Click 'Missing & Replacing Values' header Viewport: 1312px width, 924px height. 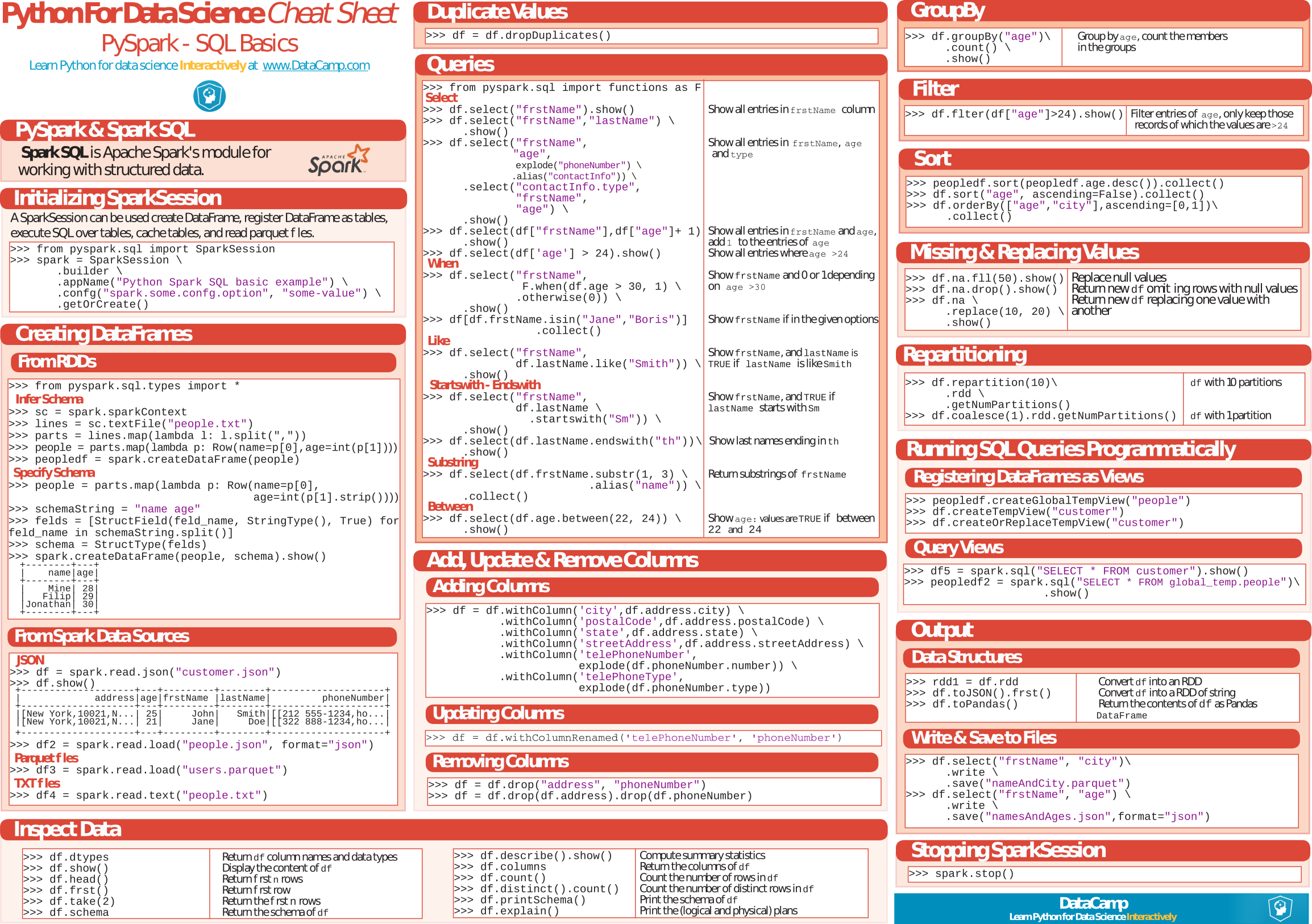(1103, 252)
